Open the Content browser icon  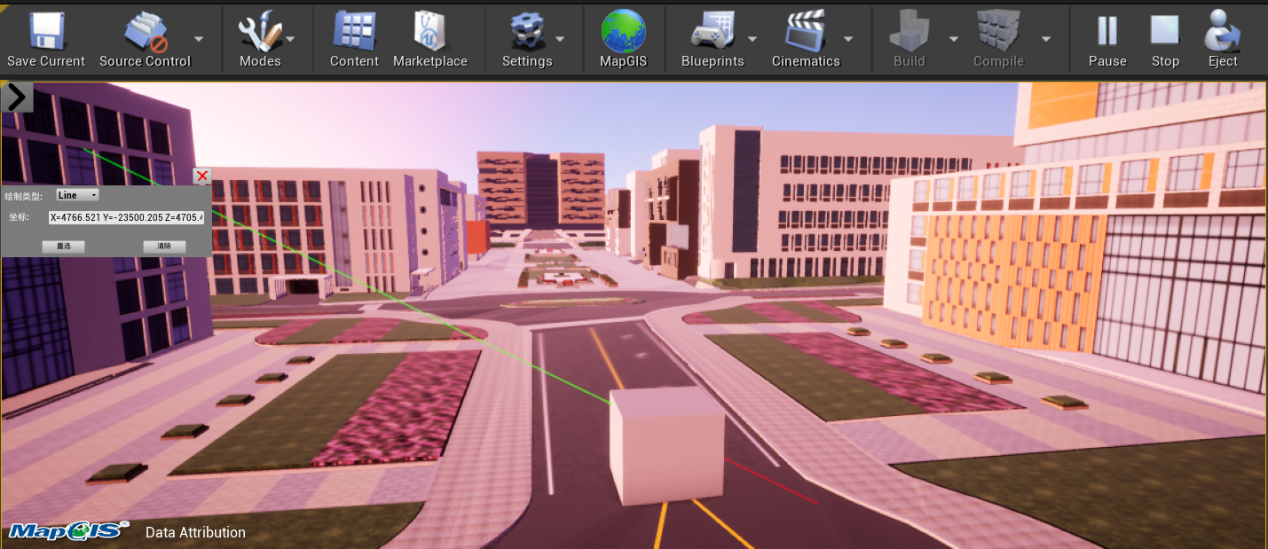pyautogui.click(x=354, y=32)
